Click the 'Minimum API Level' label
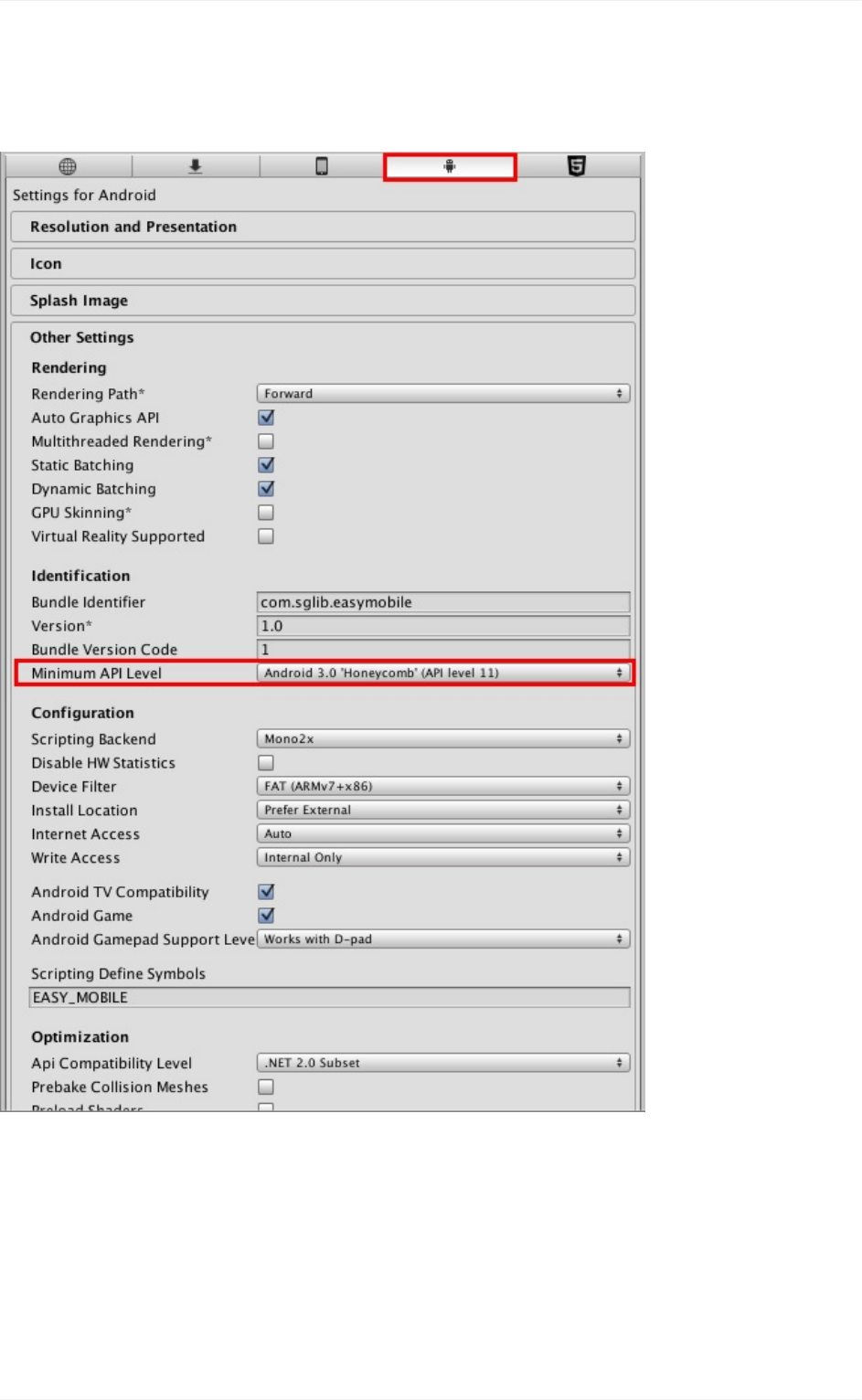The width and height of the screenshot is (862, 1400). pos(96,673)
